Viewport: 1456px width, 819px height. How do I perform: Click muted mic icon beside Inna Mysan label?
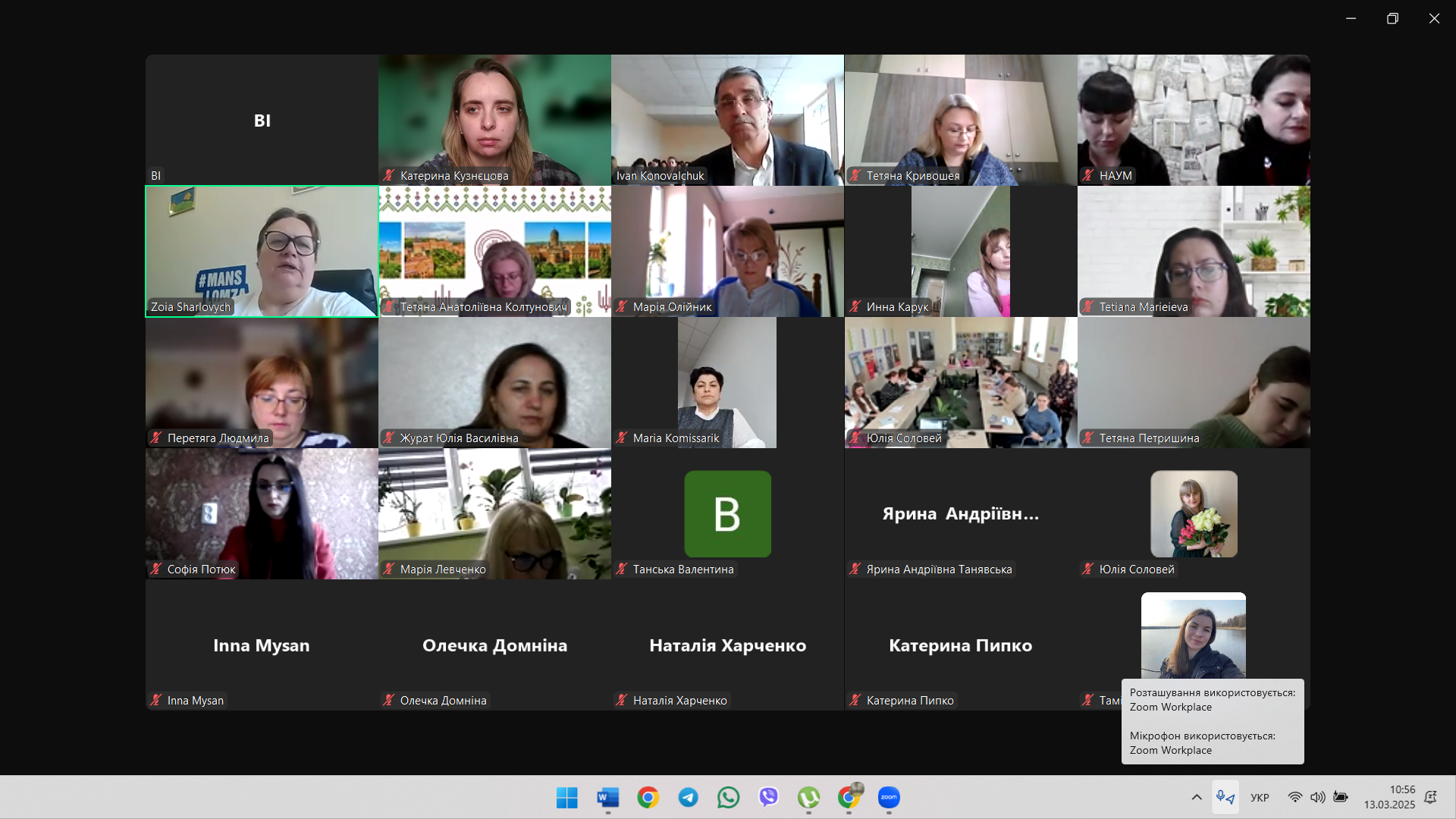point(156,701)
